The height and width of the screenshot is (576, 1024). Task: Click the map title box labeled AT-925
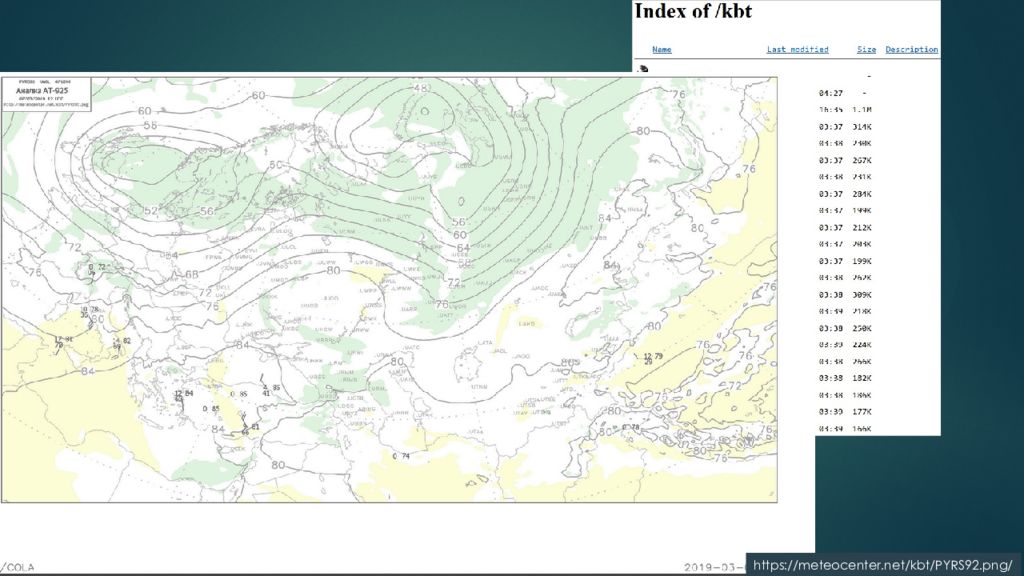point(46,93)
